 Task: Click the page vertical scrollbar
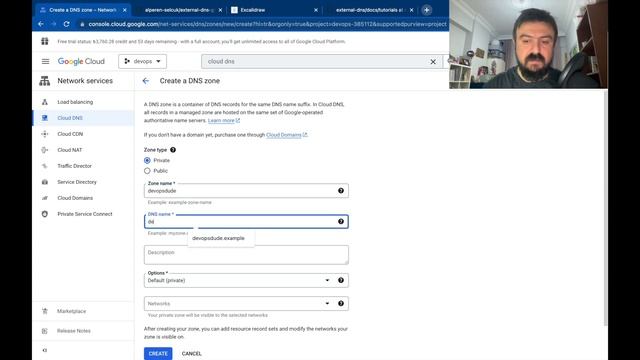(x=605, y=208)
